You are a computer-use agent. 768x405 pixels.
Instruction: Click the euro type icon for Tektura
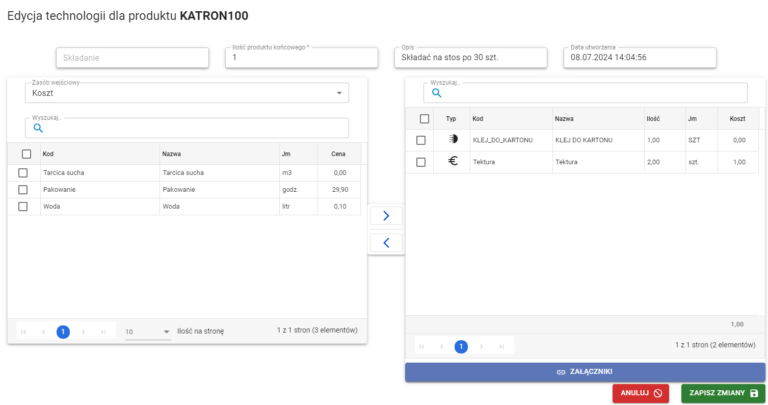(x=452, y=161)
